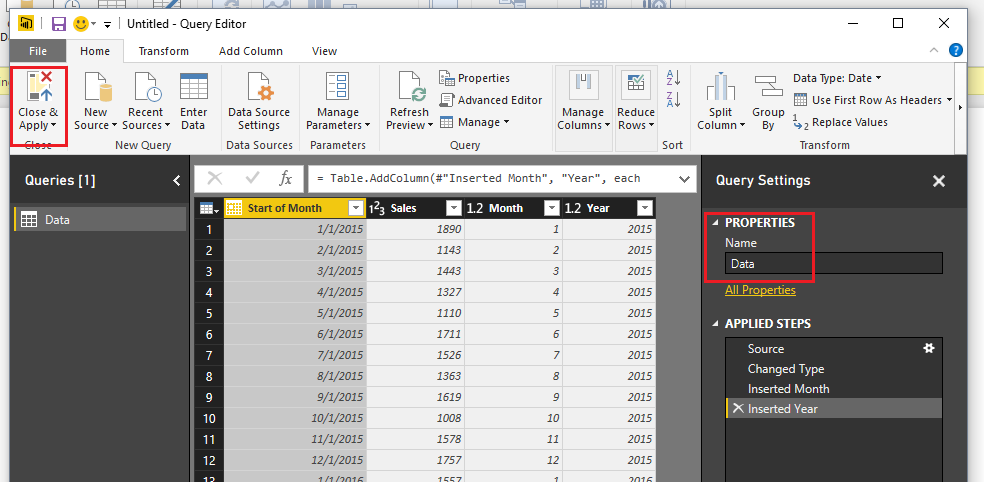
Task: Open Start of Month column filter
Action: (x=356, y=208)
